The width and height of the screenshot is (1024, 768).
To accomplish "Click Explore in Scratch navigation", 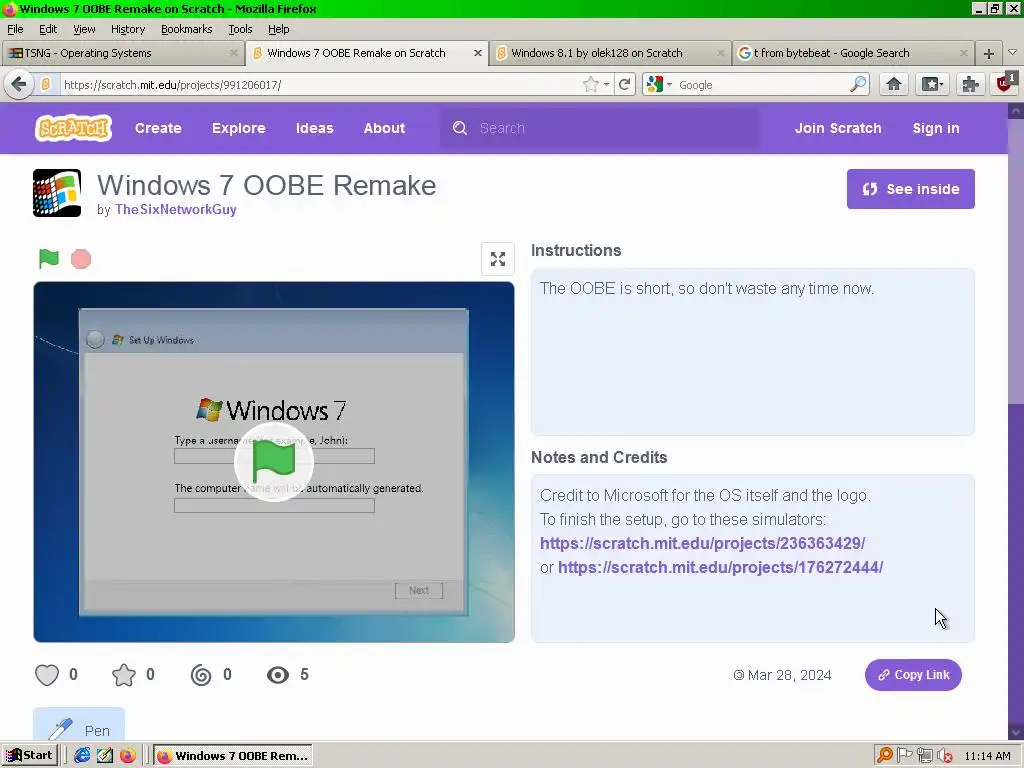I will click(238, 128).
